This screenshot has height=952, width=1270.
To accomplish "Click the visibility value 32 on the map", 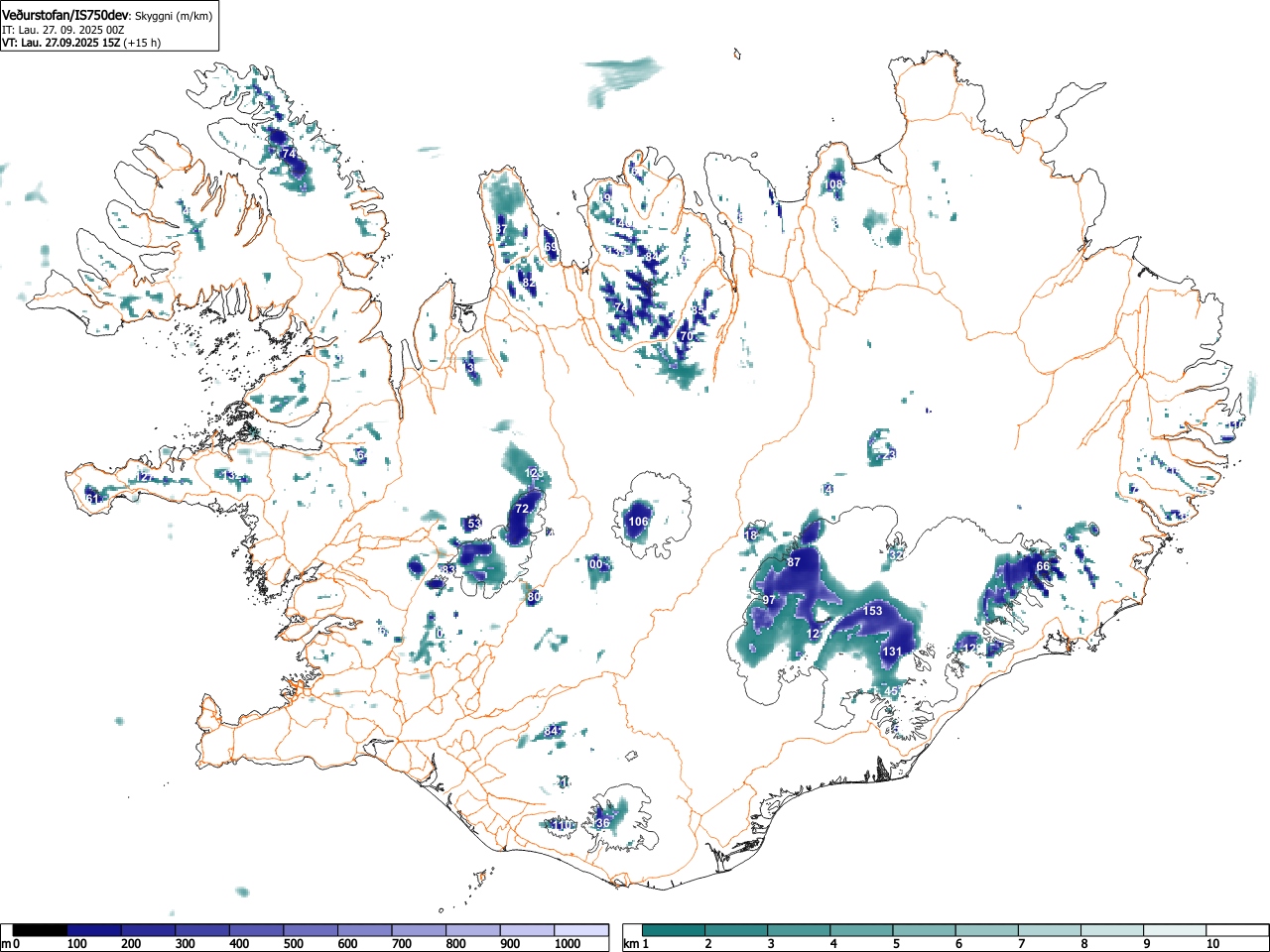I will pos(896,555).
